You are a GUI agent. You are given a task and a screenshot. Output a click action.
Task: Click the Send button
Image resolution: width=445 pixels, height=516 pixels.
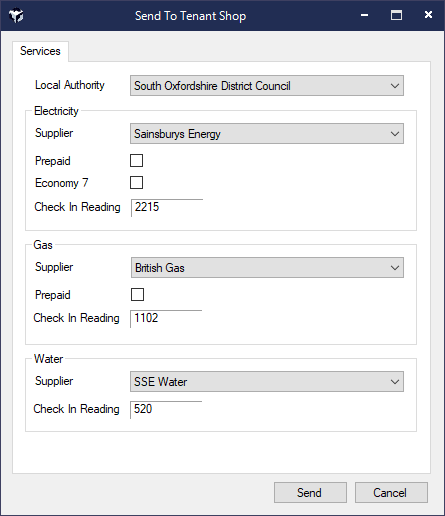310,492
